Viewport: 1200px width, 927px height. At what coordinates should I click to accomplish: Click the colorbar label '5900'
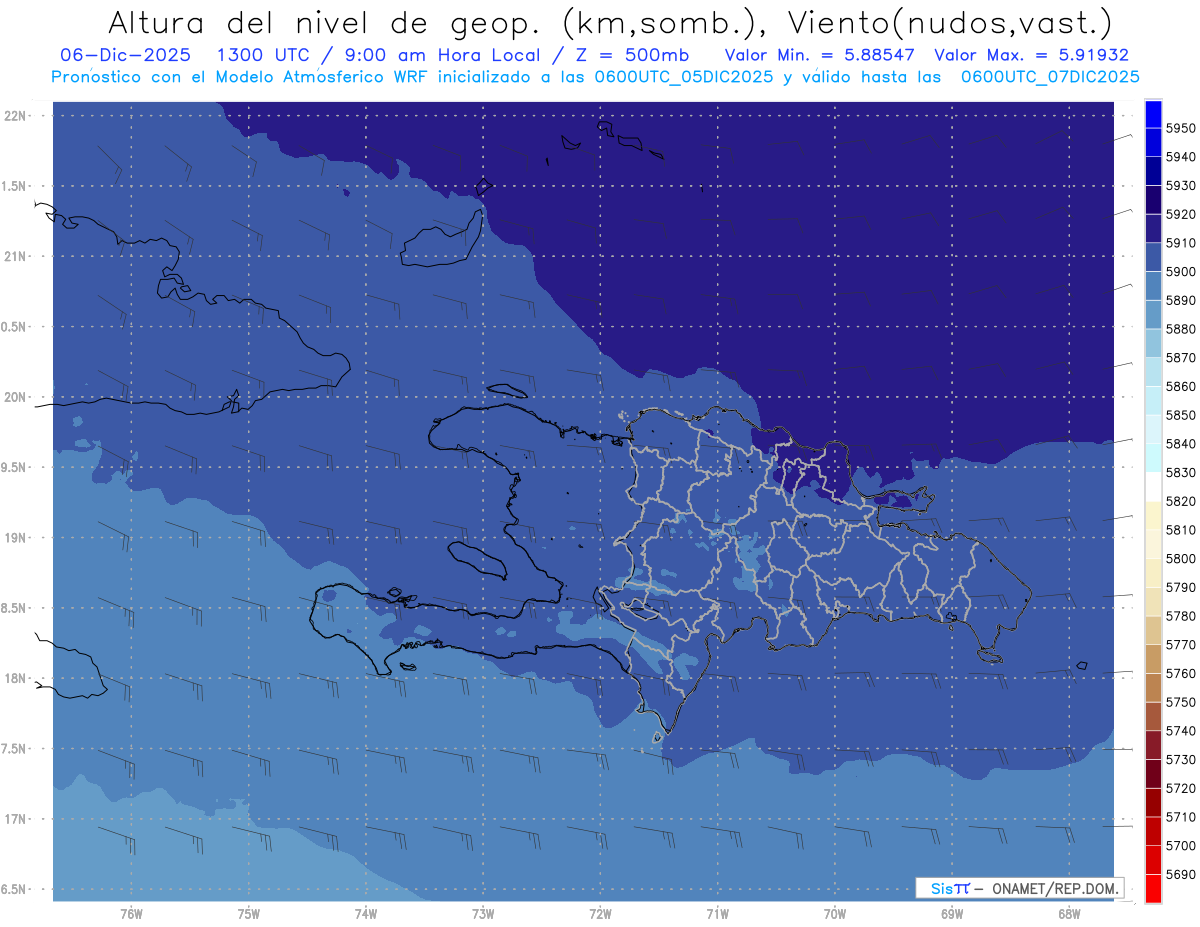pyautogui.click(x=1180, y=272)
